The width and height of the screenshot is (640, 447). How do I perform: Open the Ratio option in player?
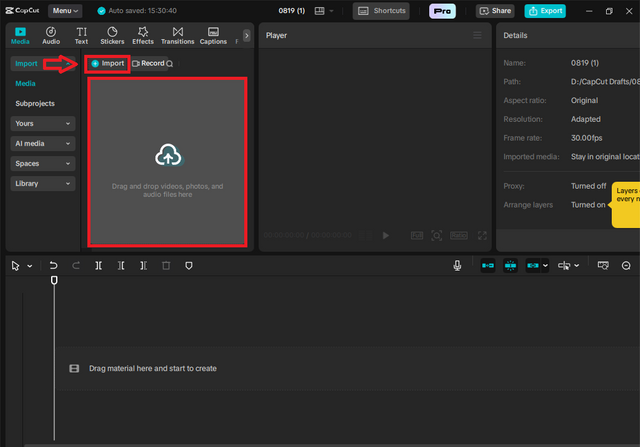point(459,236)
